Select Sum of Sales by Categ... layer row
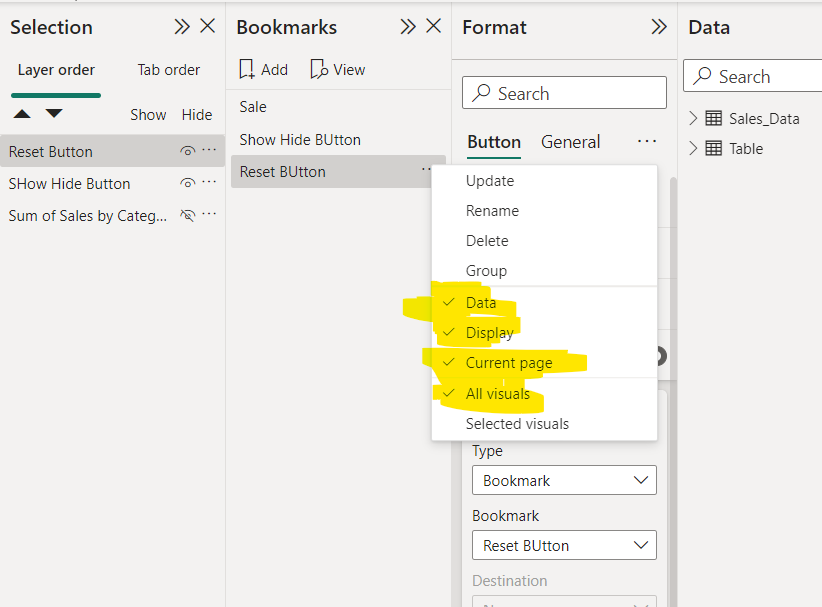This screenshot has width=822, height=607. click(x=112, y=215)
